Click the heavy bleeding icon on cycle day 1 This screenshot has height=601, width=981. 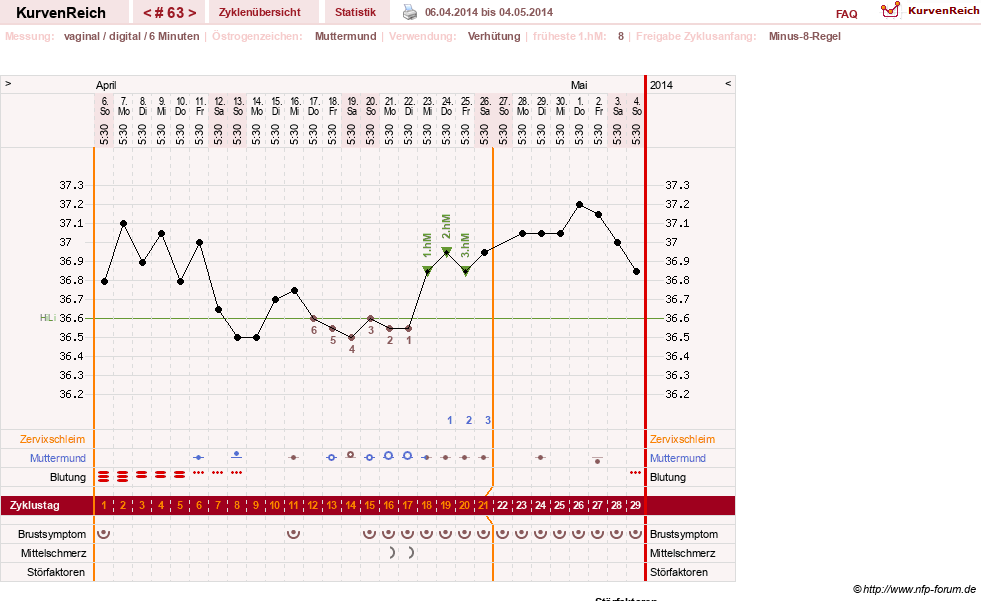(x=104, y=477)
